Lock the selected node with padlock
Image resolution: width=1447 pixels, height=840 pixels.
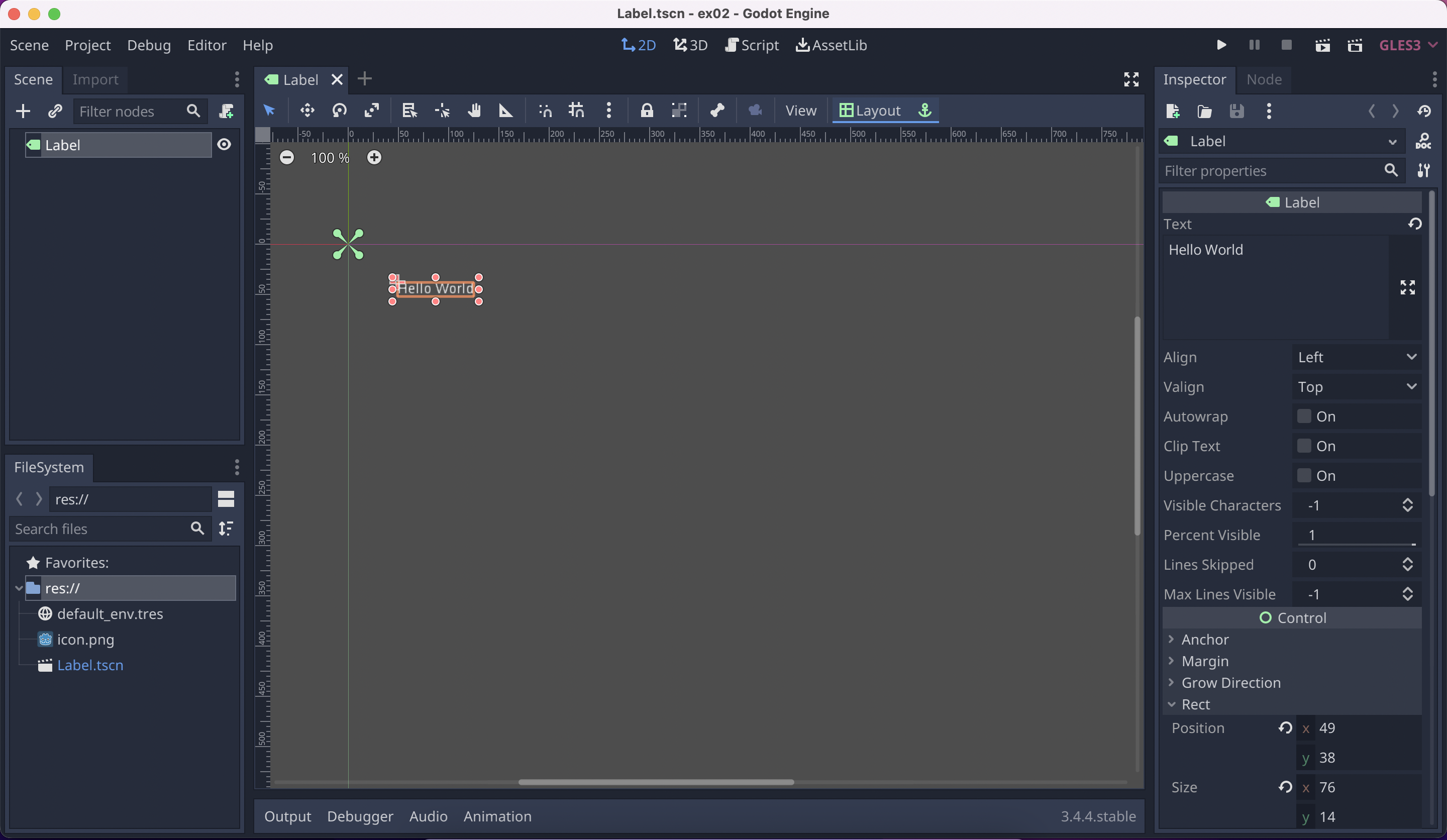(x=647, y=110)
